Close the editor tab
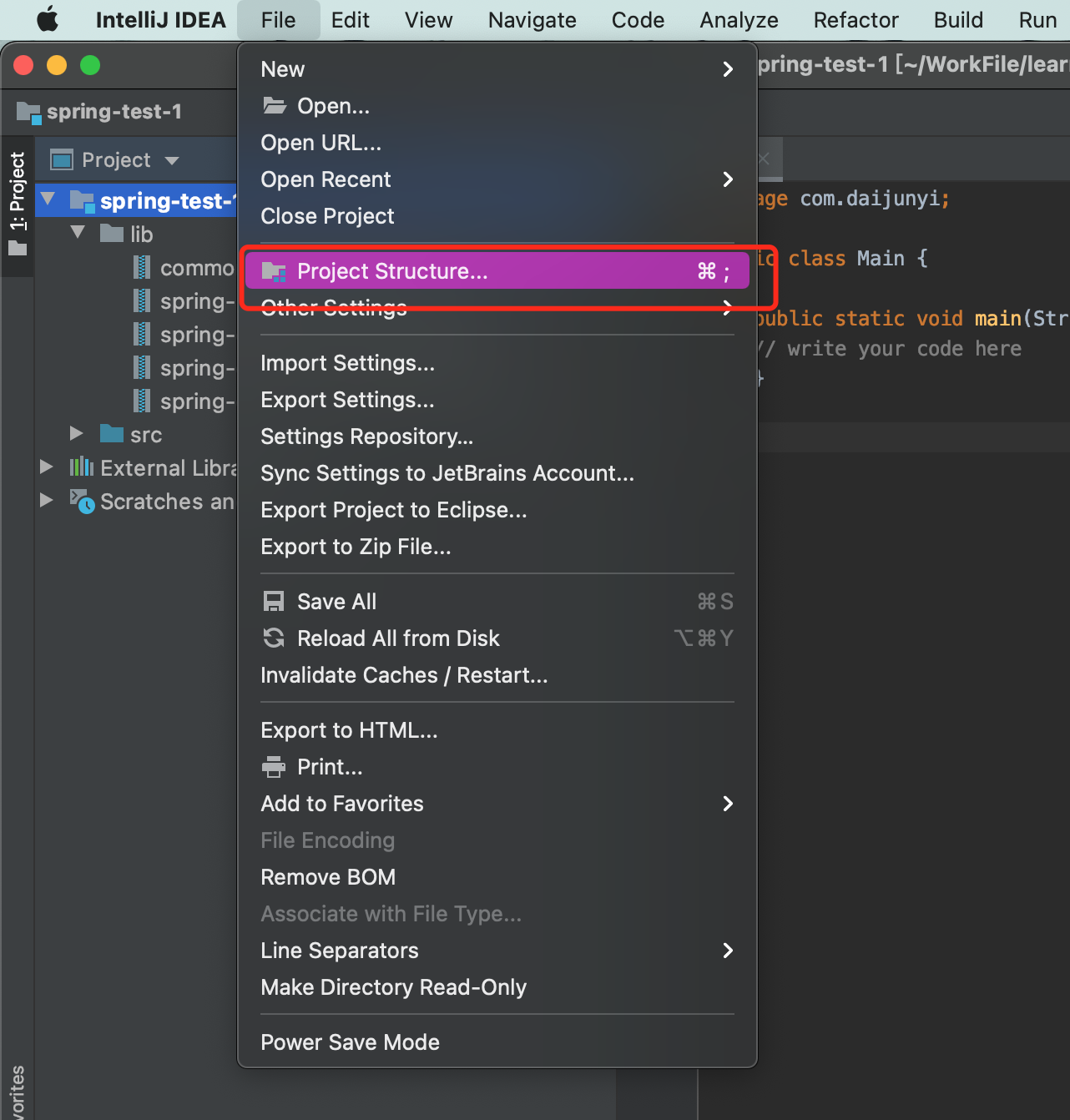Viewport: 1070px width, 1120px height. (x=764, y=159)
